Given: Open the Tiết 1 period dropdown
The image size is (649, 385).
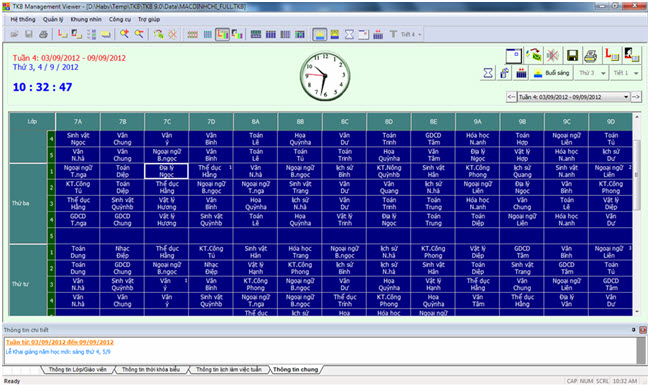Looking at the screenshot, I should 626,73.
